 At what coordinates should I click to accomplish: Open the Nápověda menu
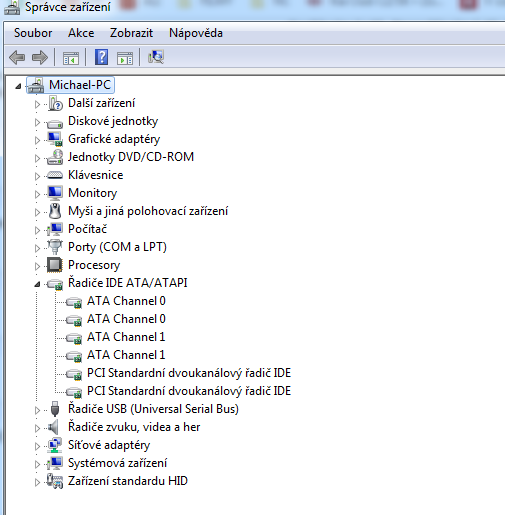[196, 33]
